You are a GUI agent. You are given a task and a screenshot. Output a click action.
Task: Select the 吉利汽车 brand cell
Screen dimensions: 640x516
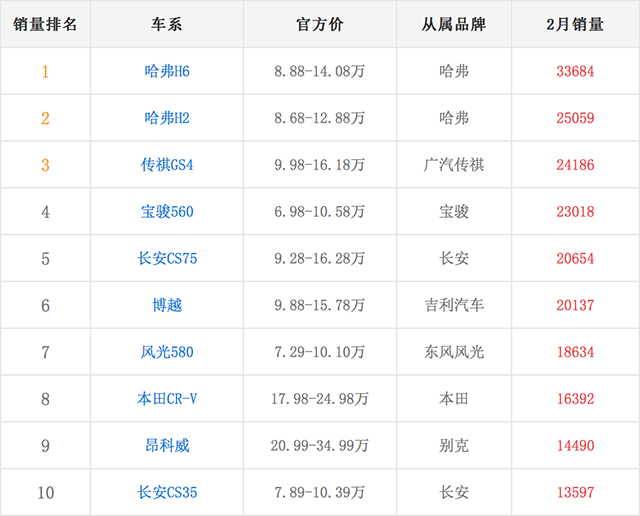(454, 305)
